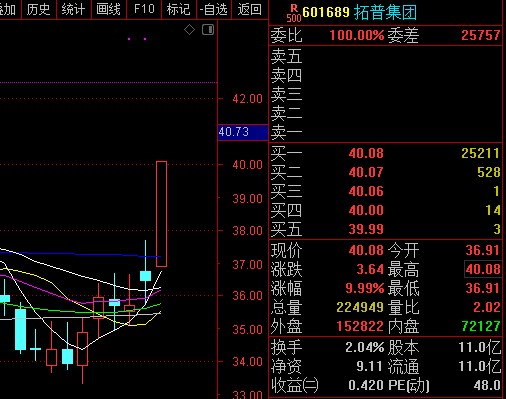Toggle the side panel layout icon
This screenshot has height=399, width=506.
[x=208, y=30]
